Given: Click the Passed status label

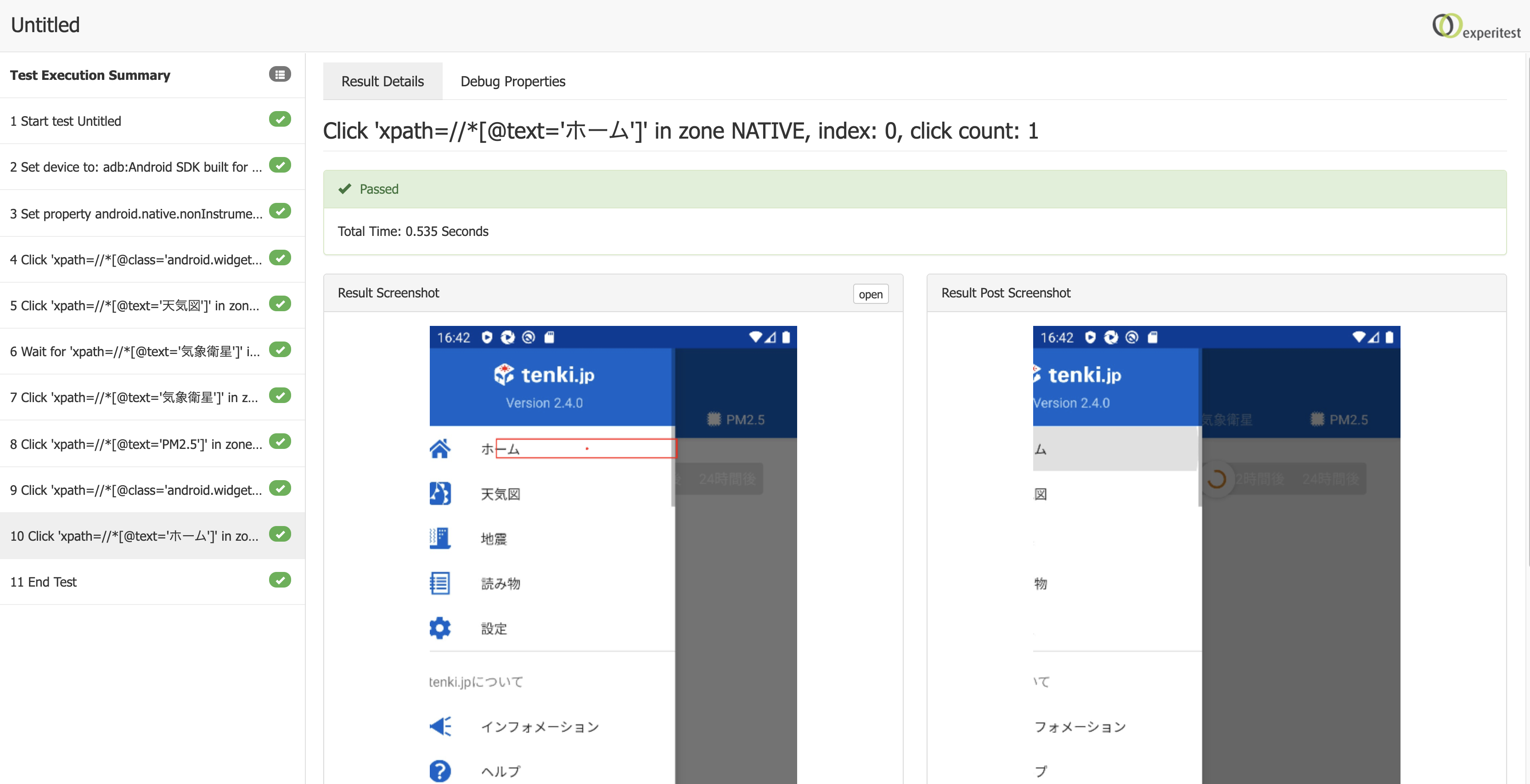Looking at the screenshot, I should [x=379, y=189].
